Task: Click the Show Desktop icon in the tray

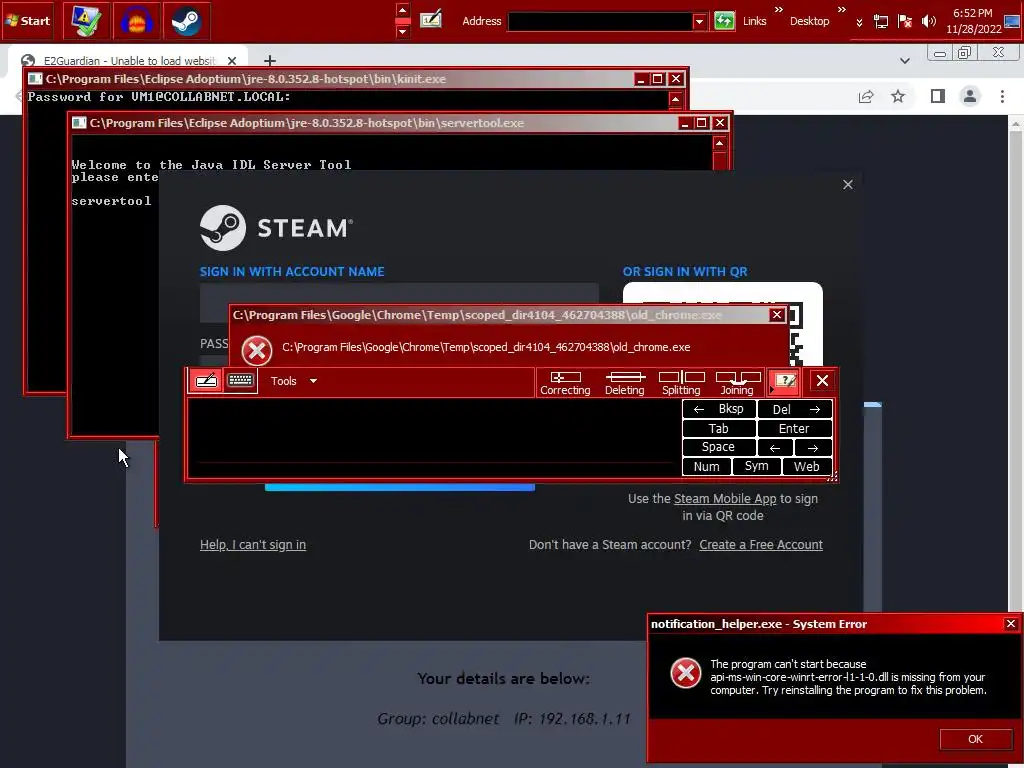Action: click(1014, 21)
